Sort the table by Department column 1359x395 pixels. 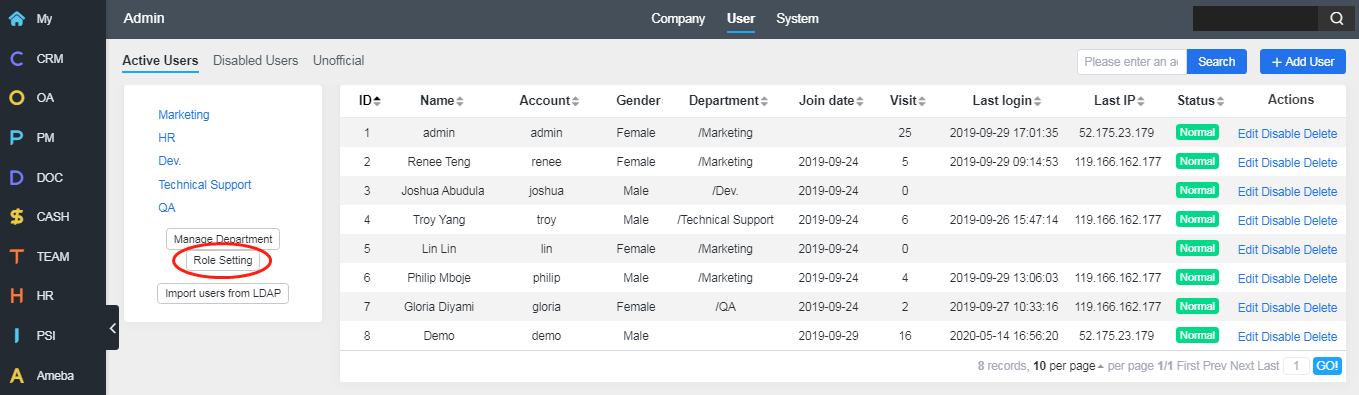click(728, 100)
